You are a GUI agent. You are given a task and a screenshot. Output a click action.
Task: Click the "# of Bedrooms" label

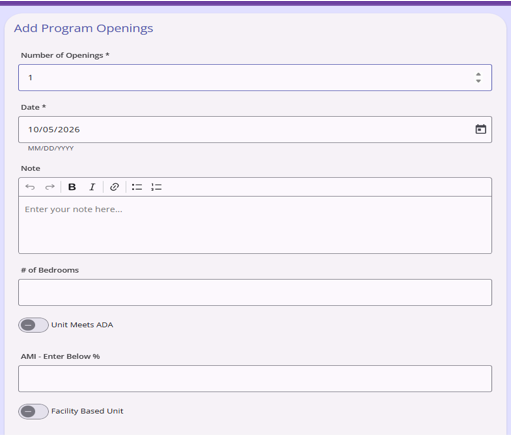50,270
